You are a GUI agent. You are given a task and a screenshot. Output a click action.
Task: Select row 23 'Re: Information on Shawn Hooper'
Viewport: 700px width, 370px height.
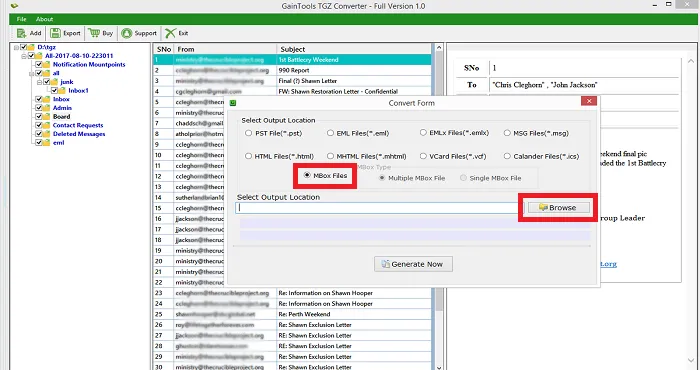click(292, 293)
